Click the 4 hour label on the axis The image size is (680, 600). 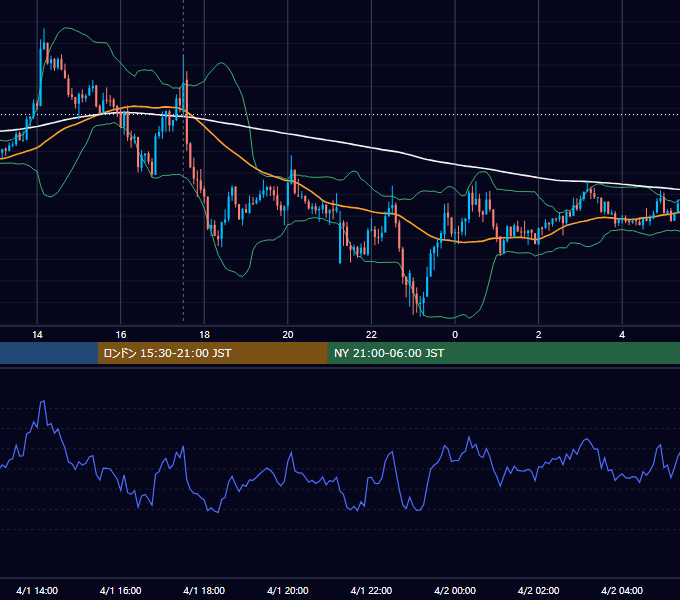point(622,335)
